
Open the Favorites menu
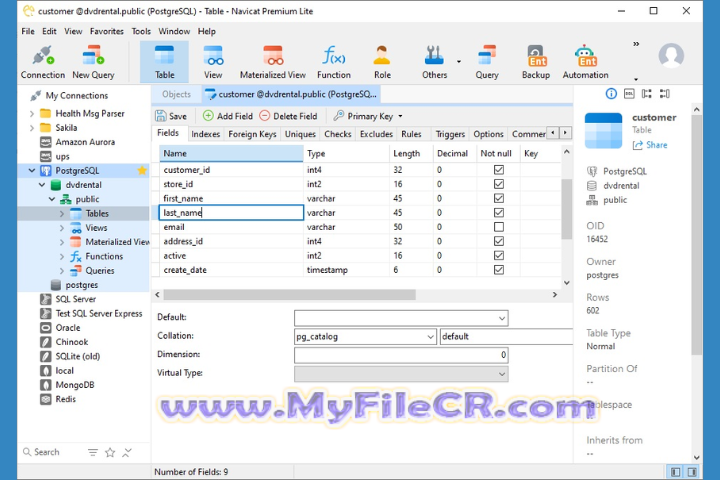pyautogui.click(x=107, y=31)
